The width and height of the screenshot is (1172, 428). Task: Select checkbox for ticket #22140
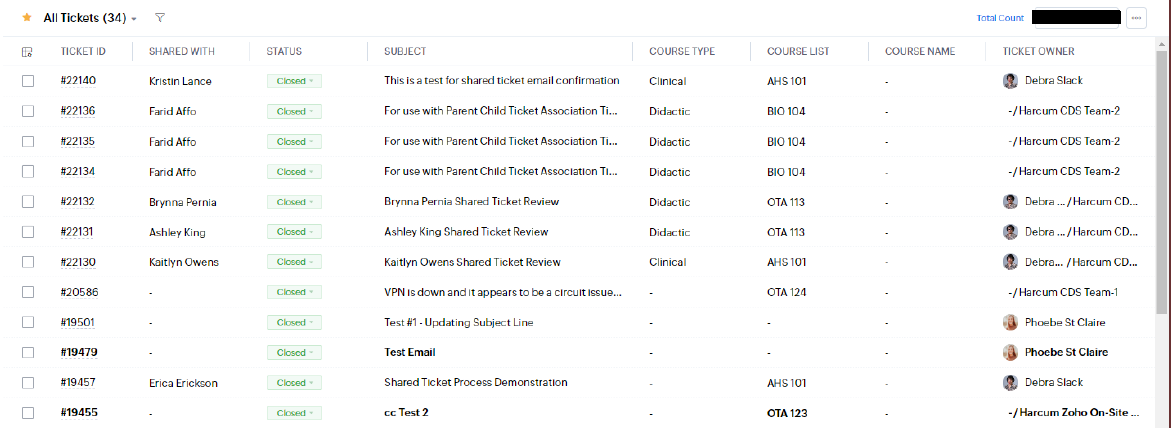pyautogui.click(x=28, y=81)
